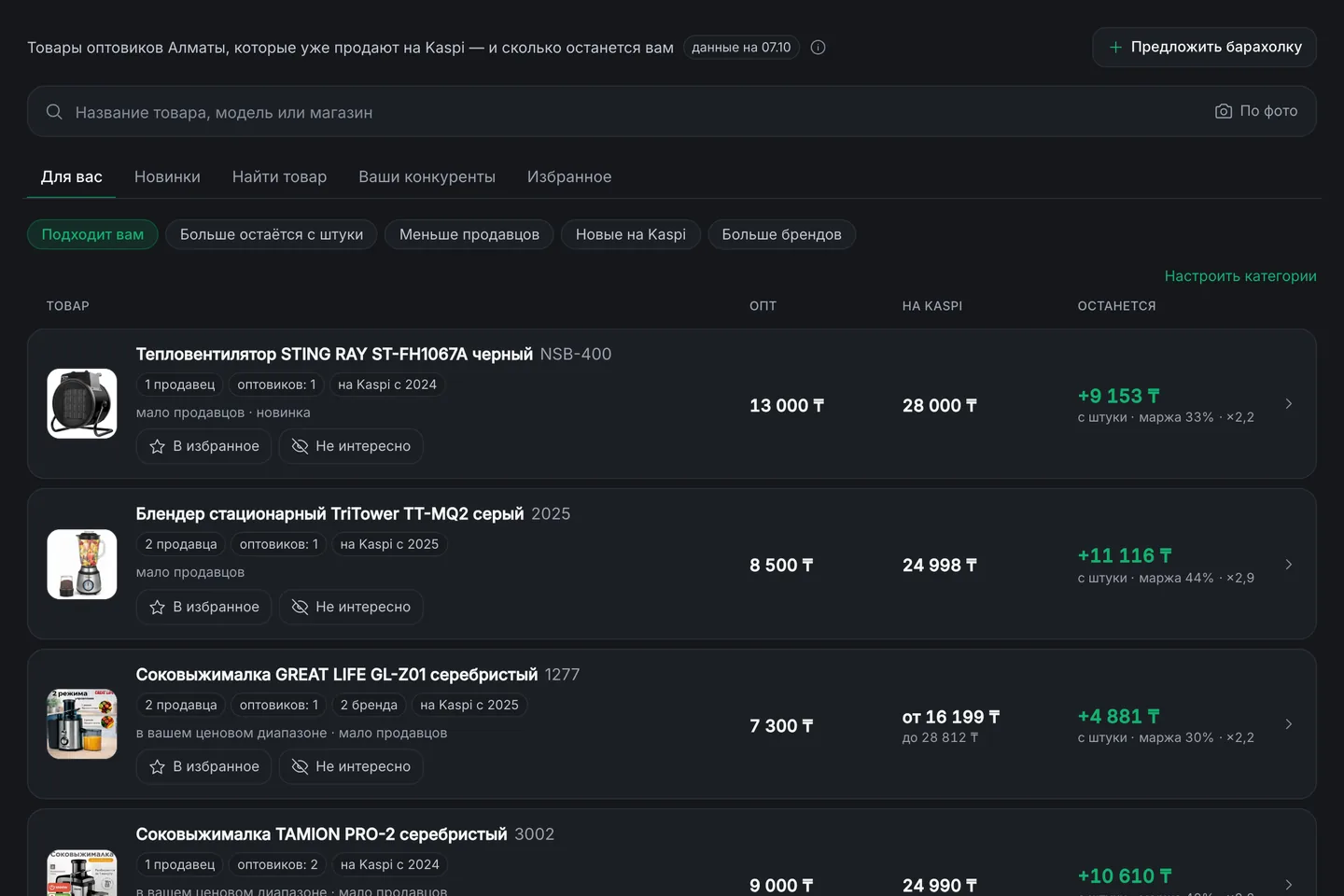Click crossed-eye icon for TriTower blender
Viewport: 1344px width, 896px height.
point(300,607)
